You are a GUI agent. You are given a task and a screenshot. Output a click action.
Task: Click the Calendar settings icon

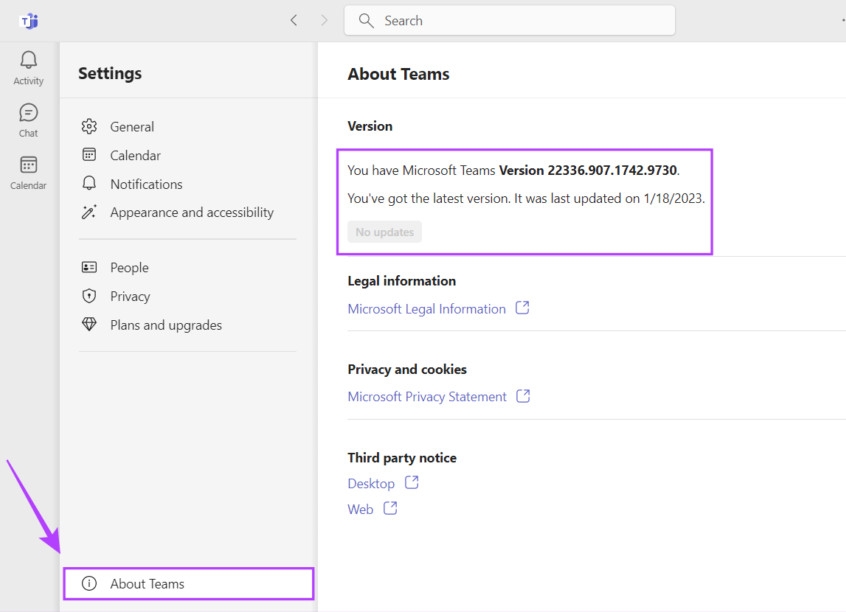point(89,155)
